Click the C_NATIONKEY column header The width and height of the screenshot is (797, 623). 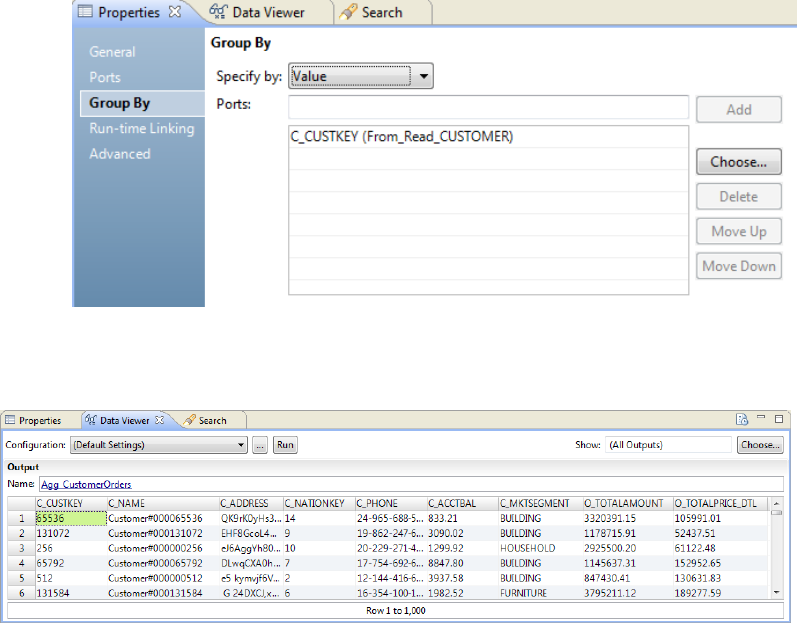tap(319, 504)
